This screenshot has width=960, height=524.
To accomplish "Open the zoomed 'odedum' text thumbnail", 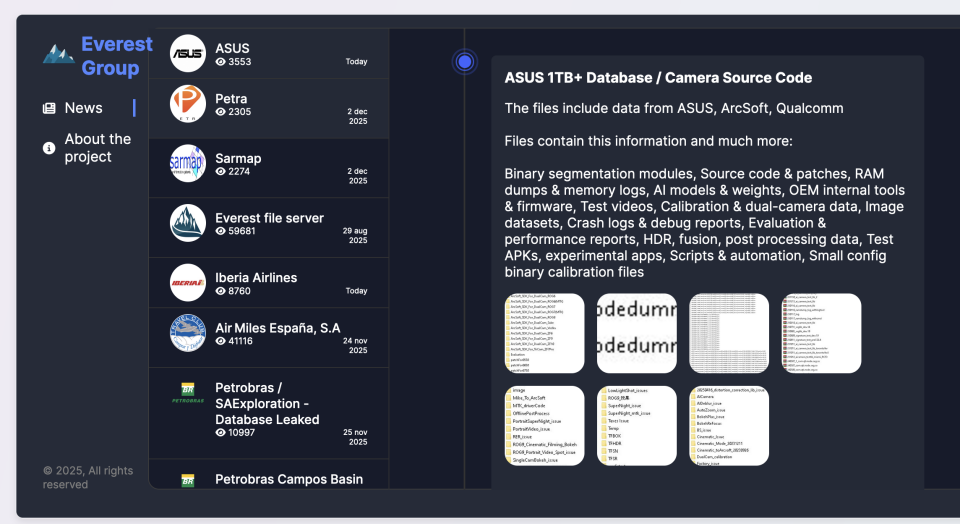I will [637, 333].
